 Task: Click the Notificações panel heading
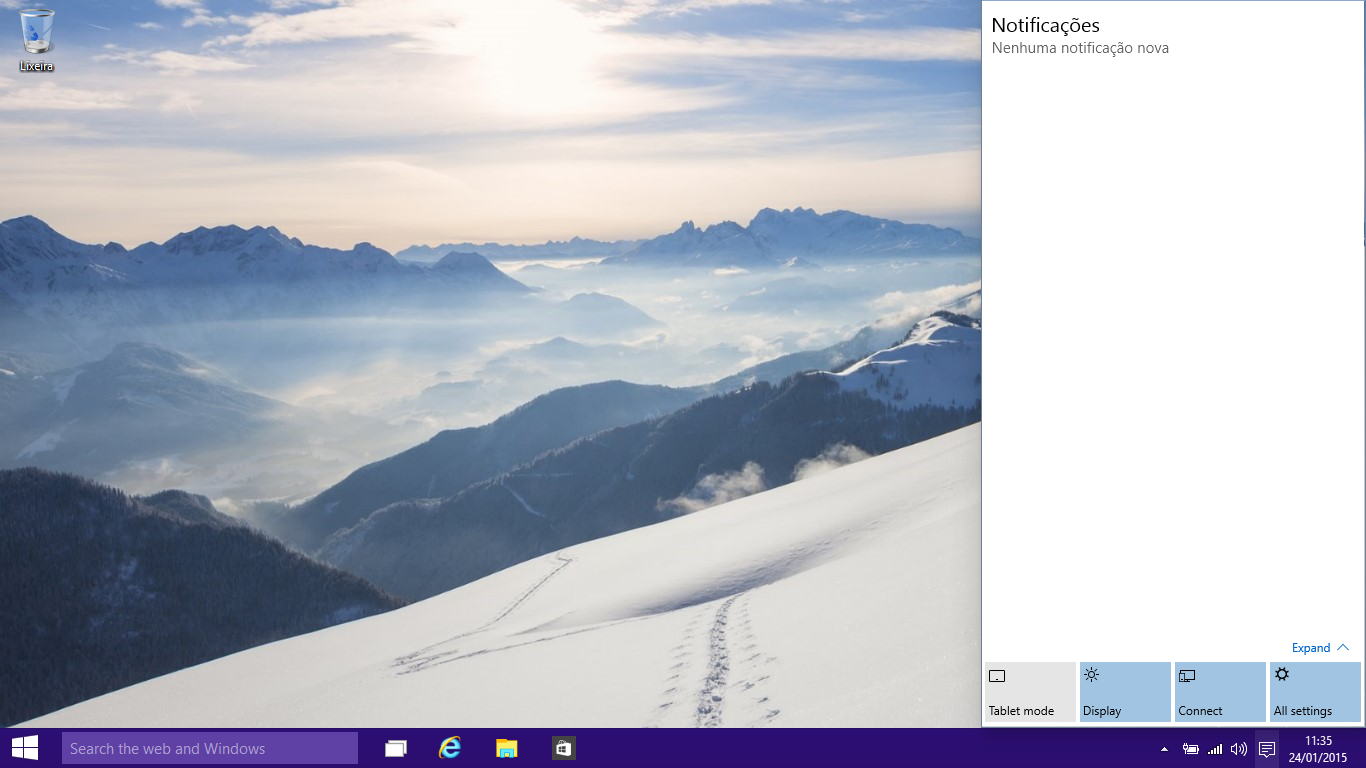(x=1045, y=25)
